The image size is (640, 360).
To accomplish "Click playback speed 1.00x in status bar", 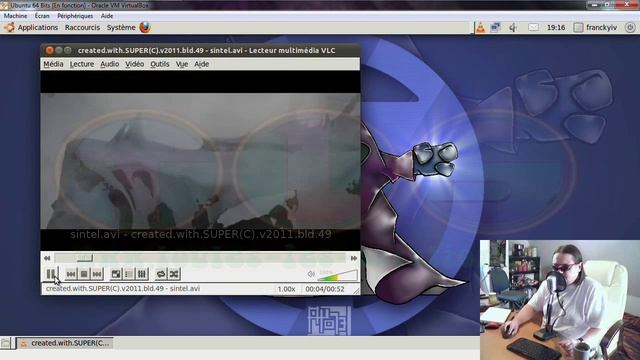I will pos(286,289).
